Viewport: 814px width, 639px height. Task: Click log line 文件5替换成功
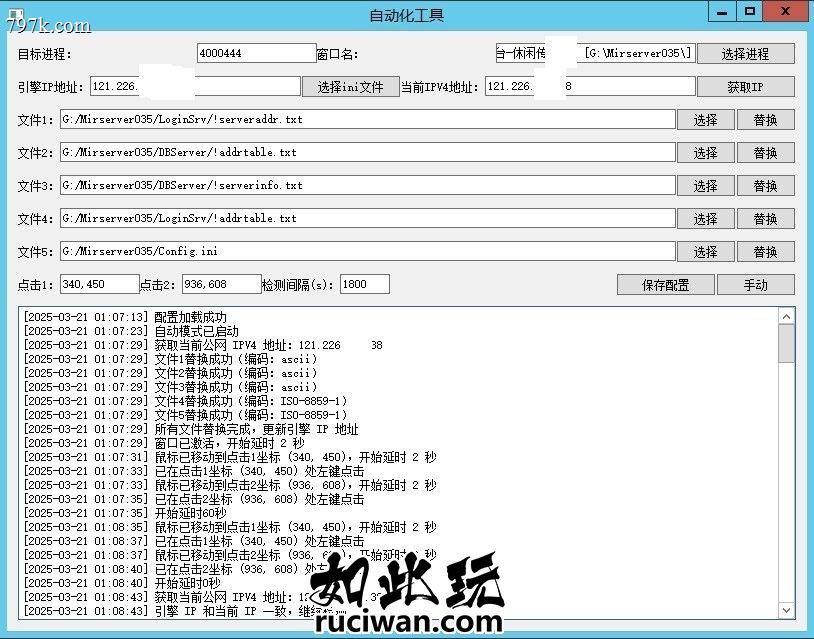185,415
